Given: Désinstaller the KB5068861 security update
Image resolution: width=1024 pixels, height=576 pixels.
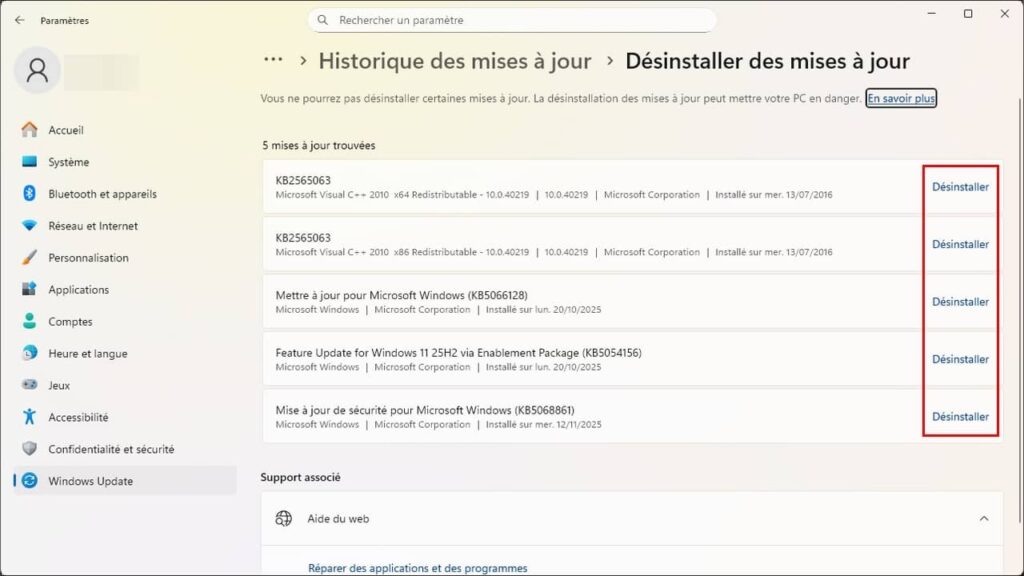Looking at the screenshot, I should click(959, 416).
